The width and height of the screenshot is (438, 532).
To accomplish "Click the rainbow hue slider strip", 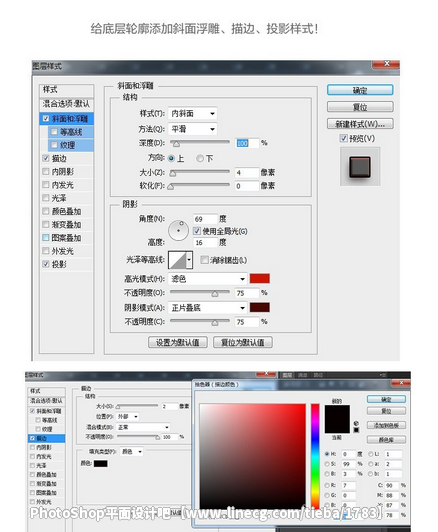I will 315,456.
